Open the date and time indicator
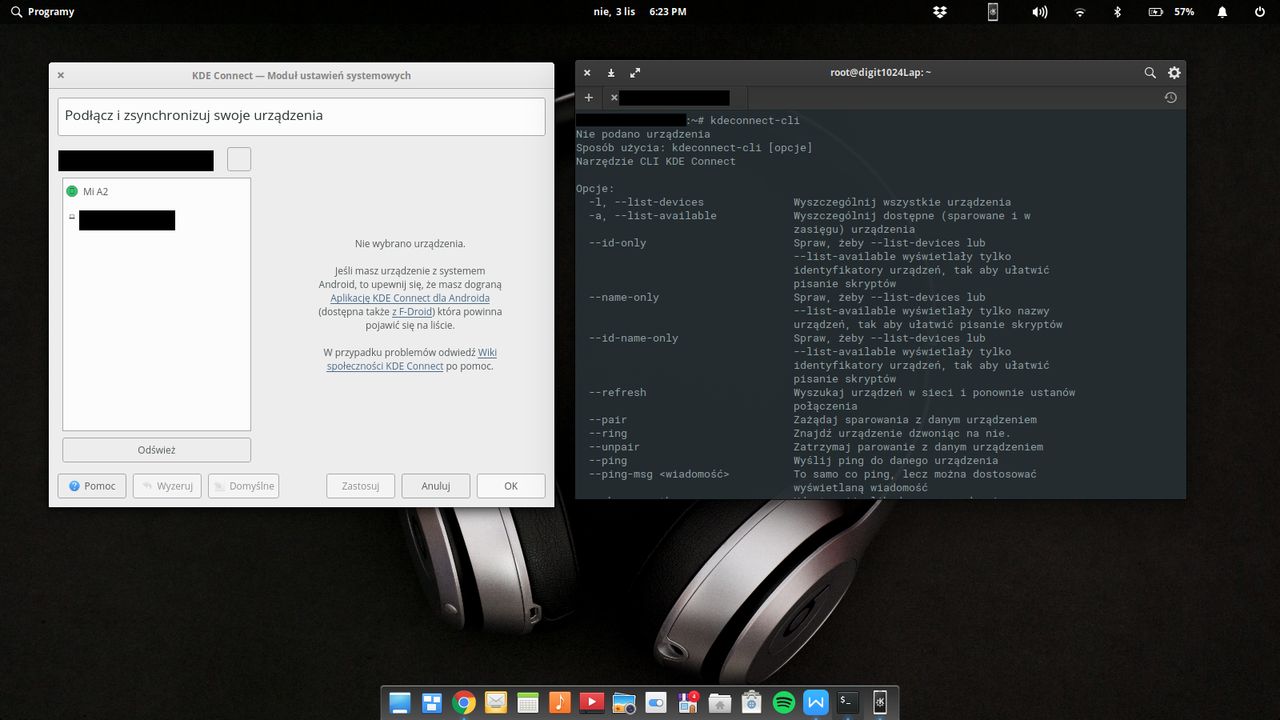This screenshot has width=1280, height=720. (640, 12)
